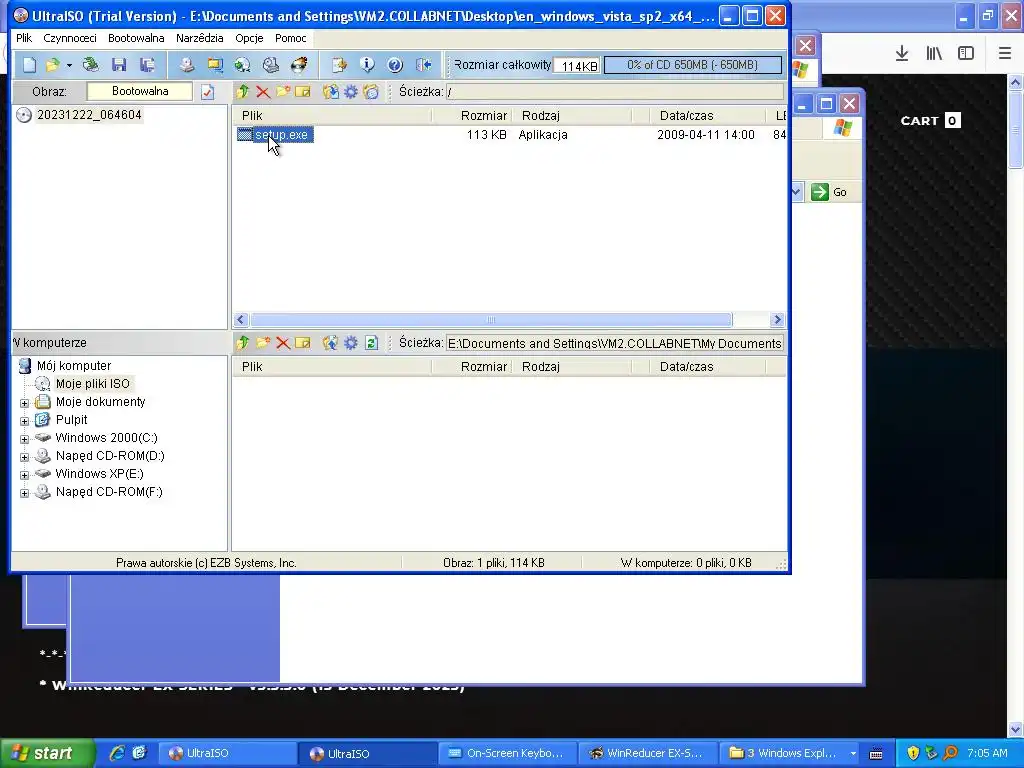1024x768 pixels.
Task: Select Mój komputer tree root
Action: [x=73, y=366]
